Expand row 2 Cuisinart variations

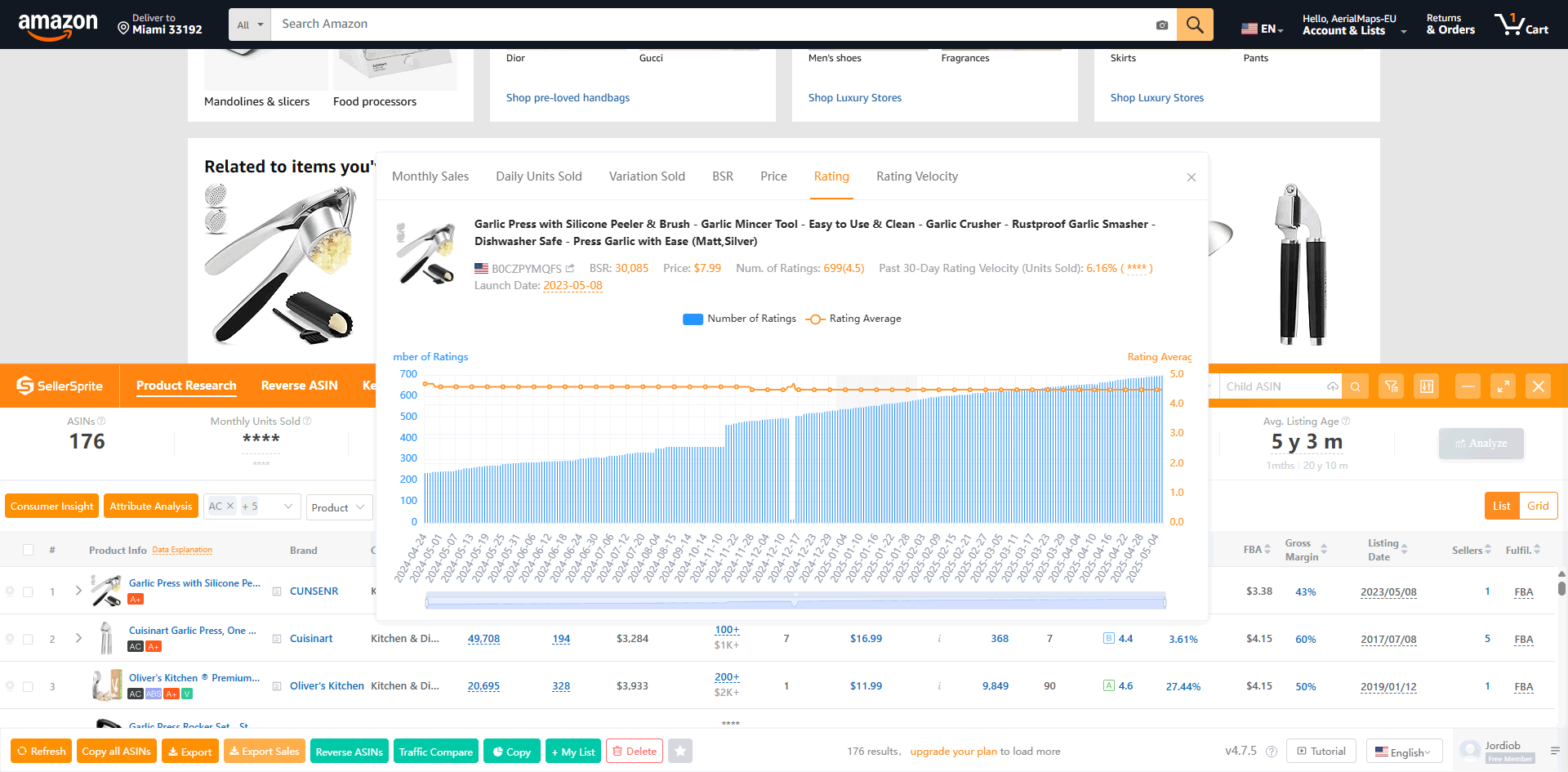click(78, 637)
